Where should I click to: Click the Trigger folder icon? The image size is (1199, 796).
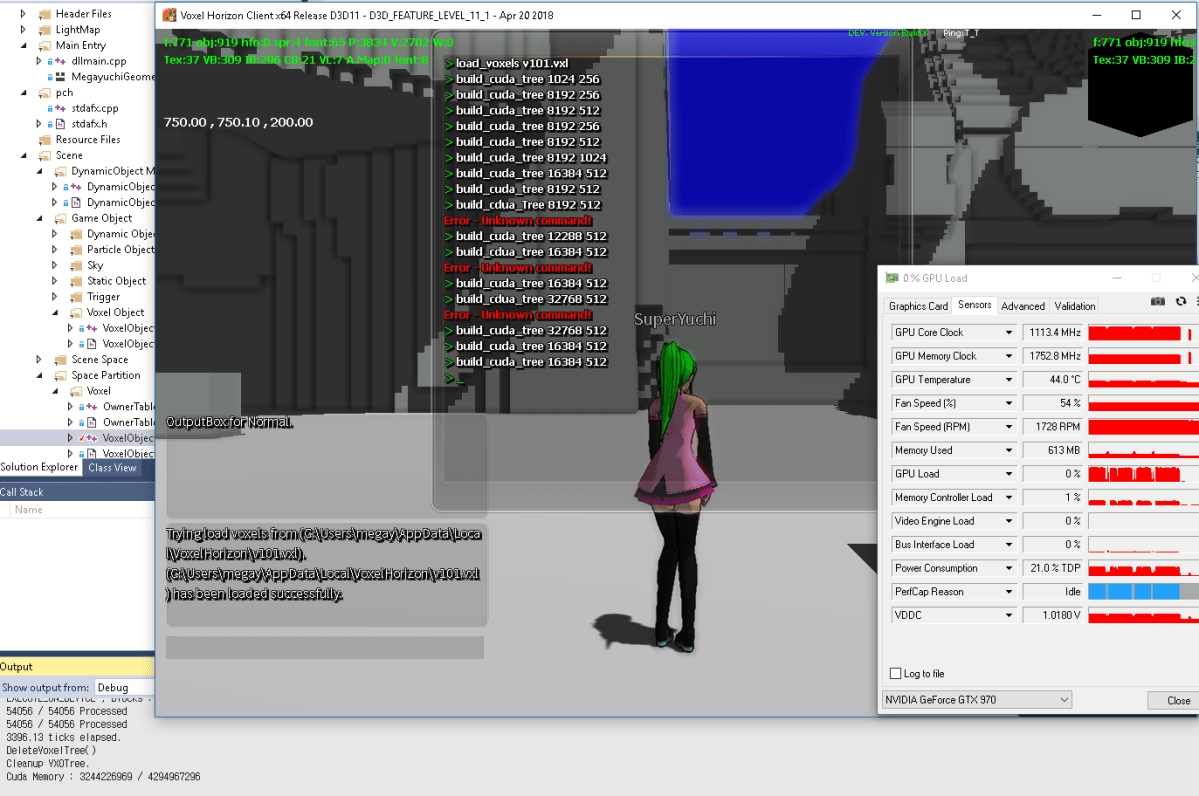(x=76, y=297)
